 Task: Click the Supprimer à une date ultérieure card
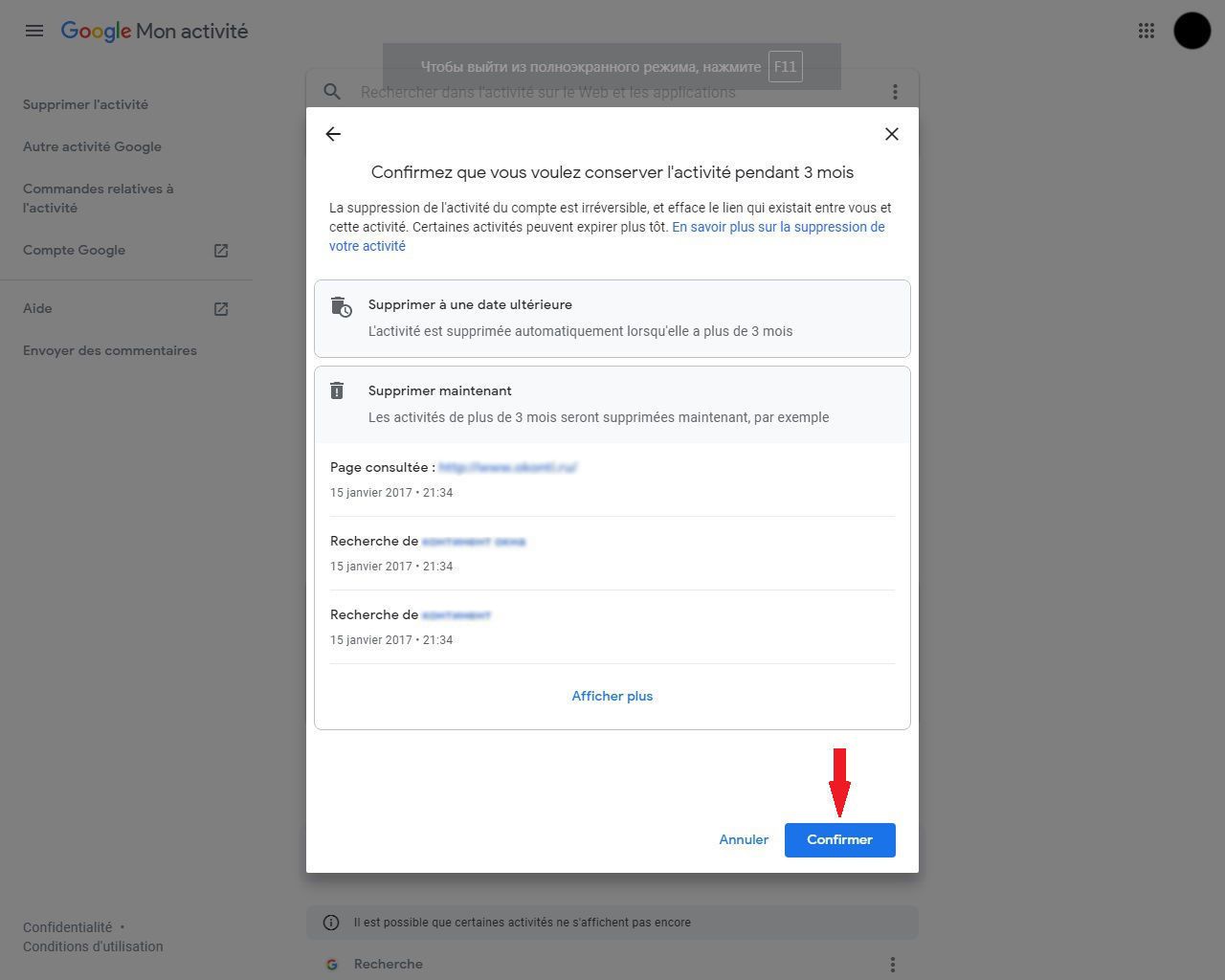pyautogui.click(x=612, y=319)
